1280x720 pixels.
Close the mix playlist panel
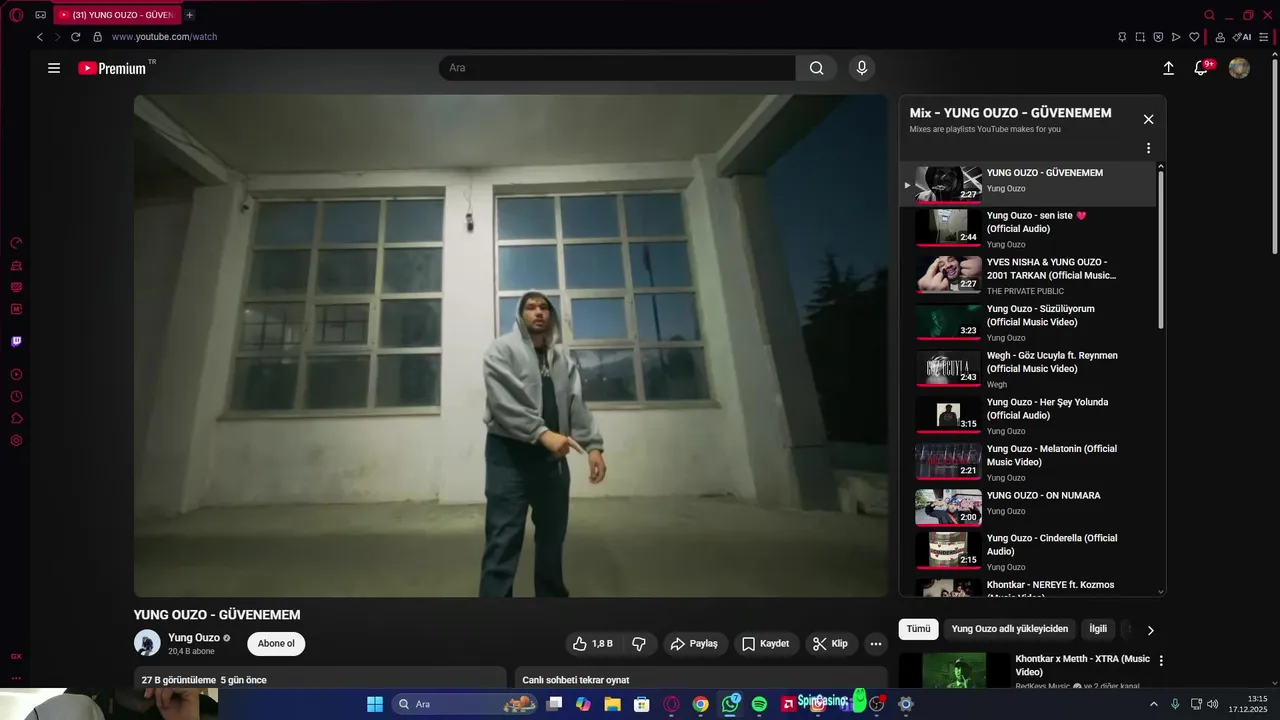[x=1148, y=119]
